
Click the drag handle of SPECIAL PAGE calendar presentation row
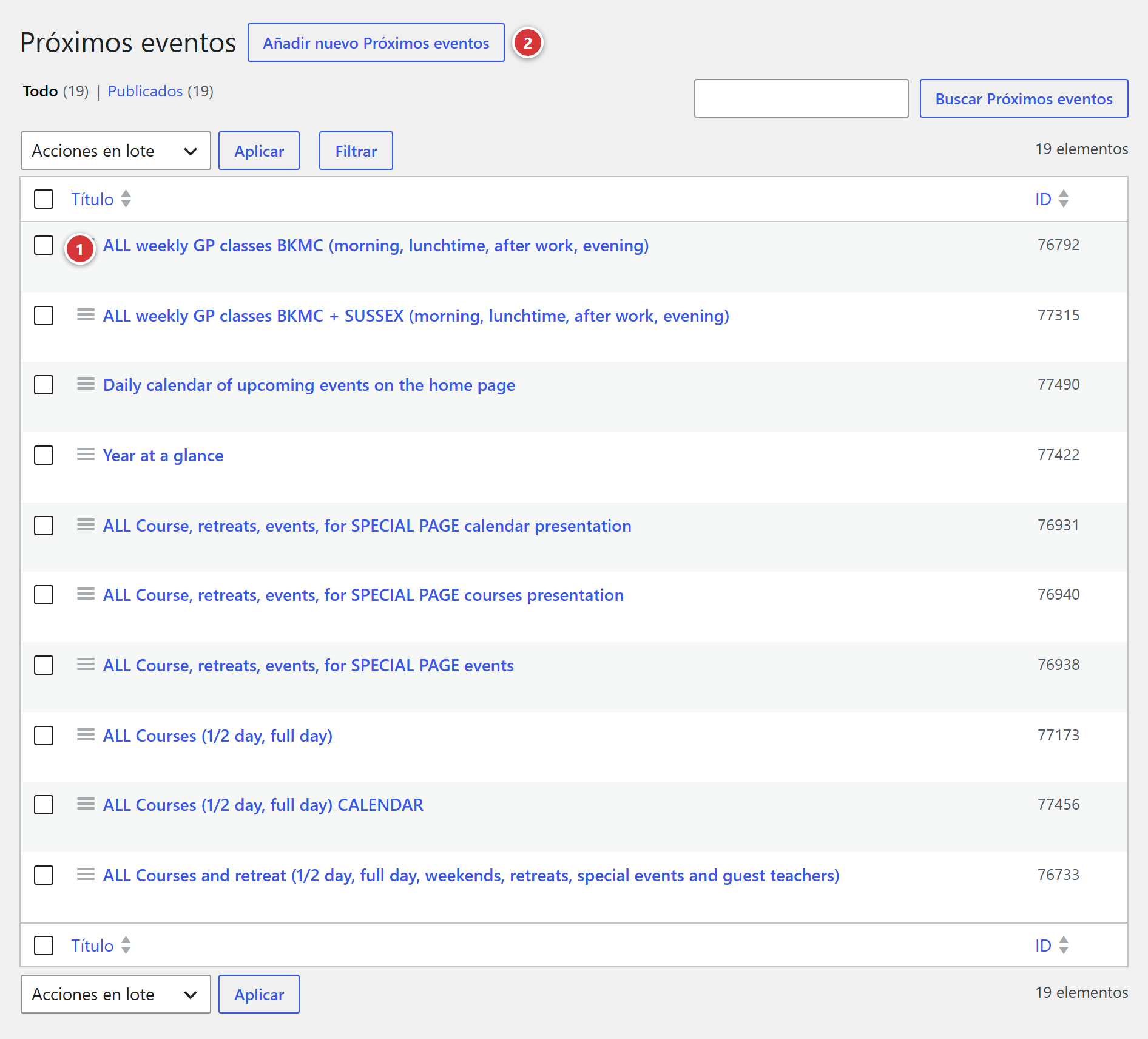point(86,525)
